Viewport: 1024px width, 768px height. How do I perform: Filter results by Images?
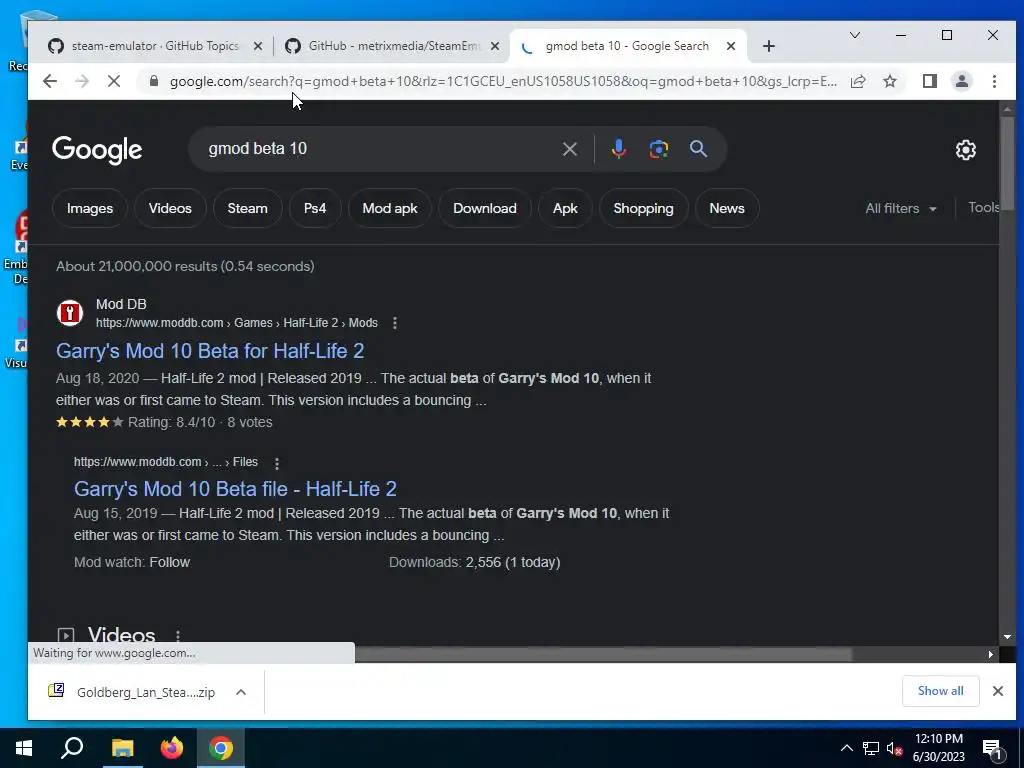tap(89, 208)
